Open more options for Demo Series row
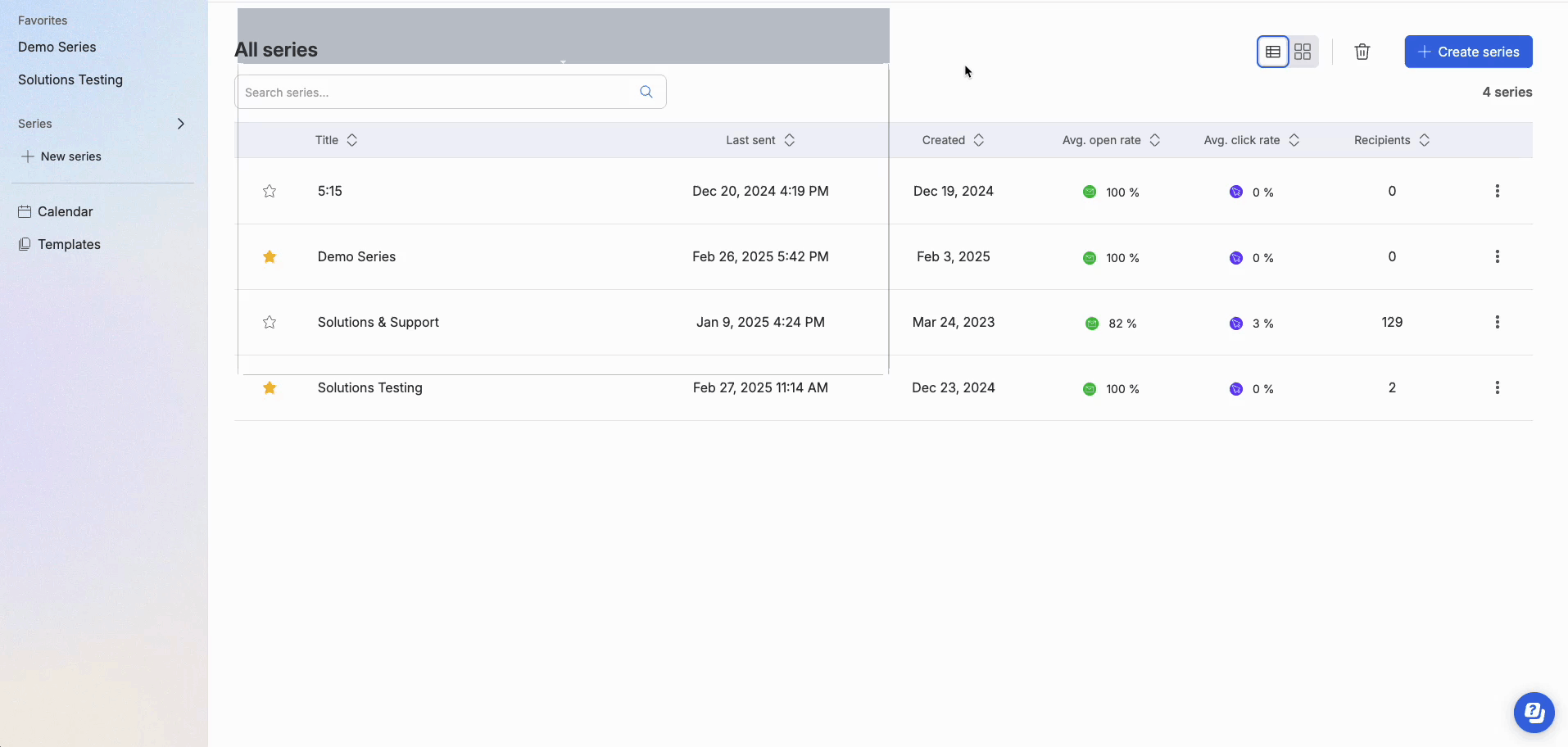The height and width of the screenshot is (747, 1568). pyautogui.click(x=1497, y=256)
